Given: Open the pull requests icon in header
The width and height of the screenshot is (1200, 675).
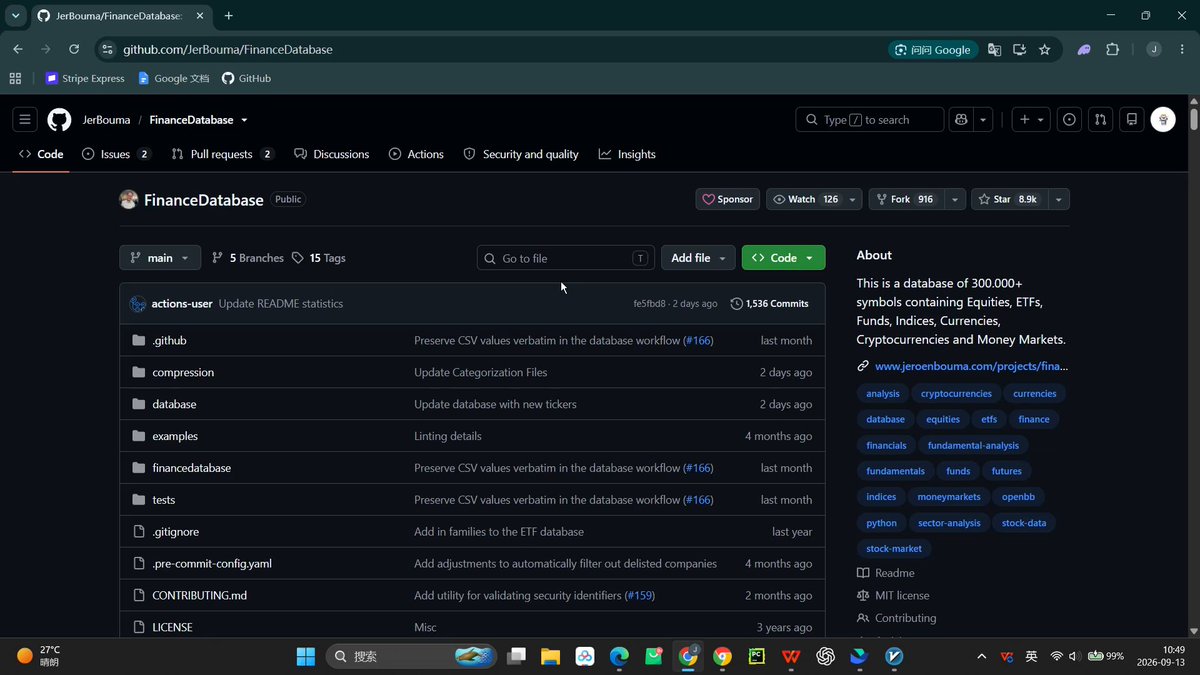Looking at the screenshot, I should 1100,120.
